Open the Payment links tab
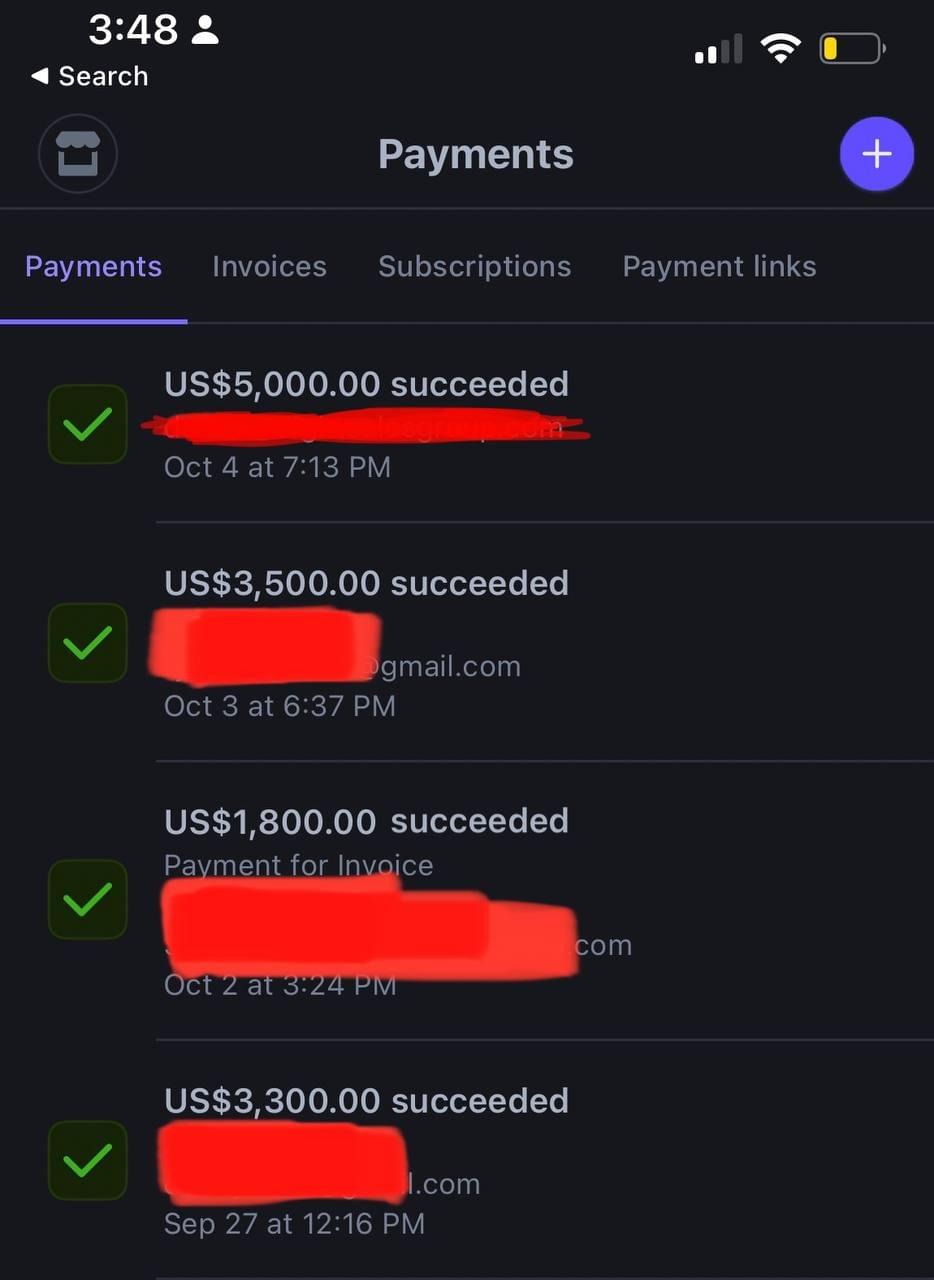The width and height of the screenshot is (934, 1280). (720, 266)
